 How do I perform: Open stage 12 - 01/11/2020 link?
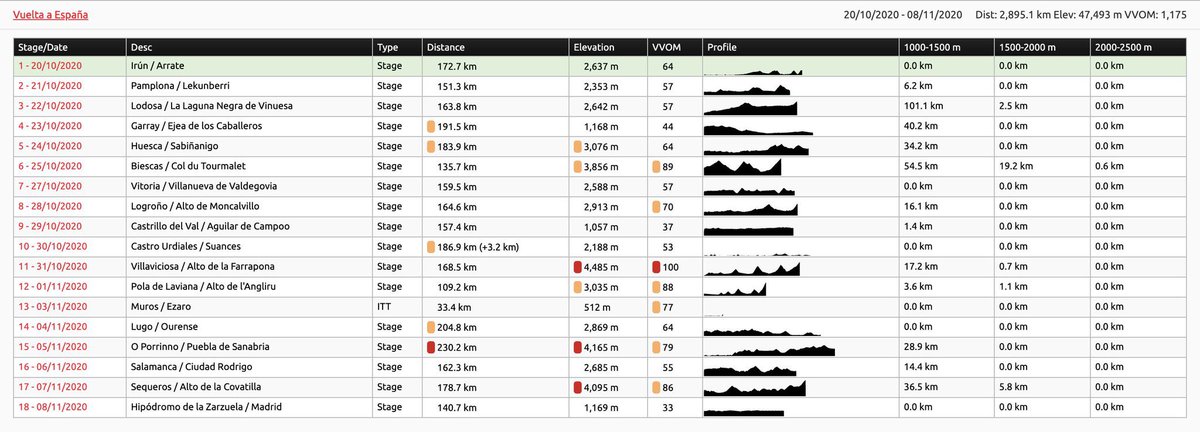coord(52,287)
